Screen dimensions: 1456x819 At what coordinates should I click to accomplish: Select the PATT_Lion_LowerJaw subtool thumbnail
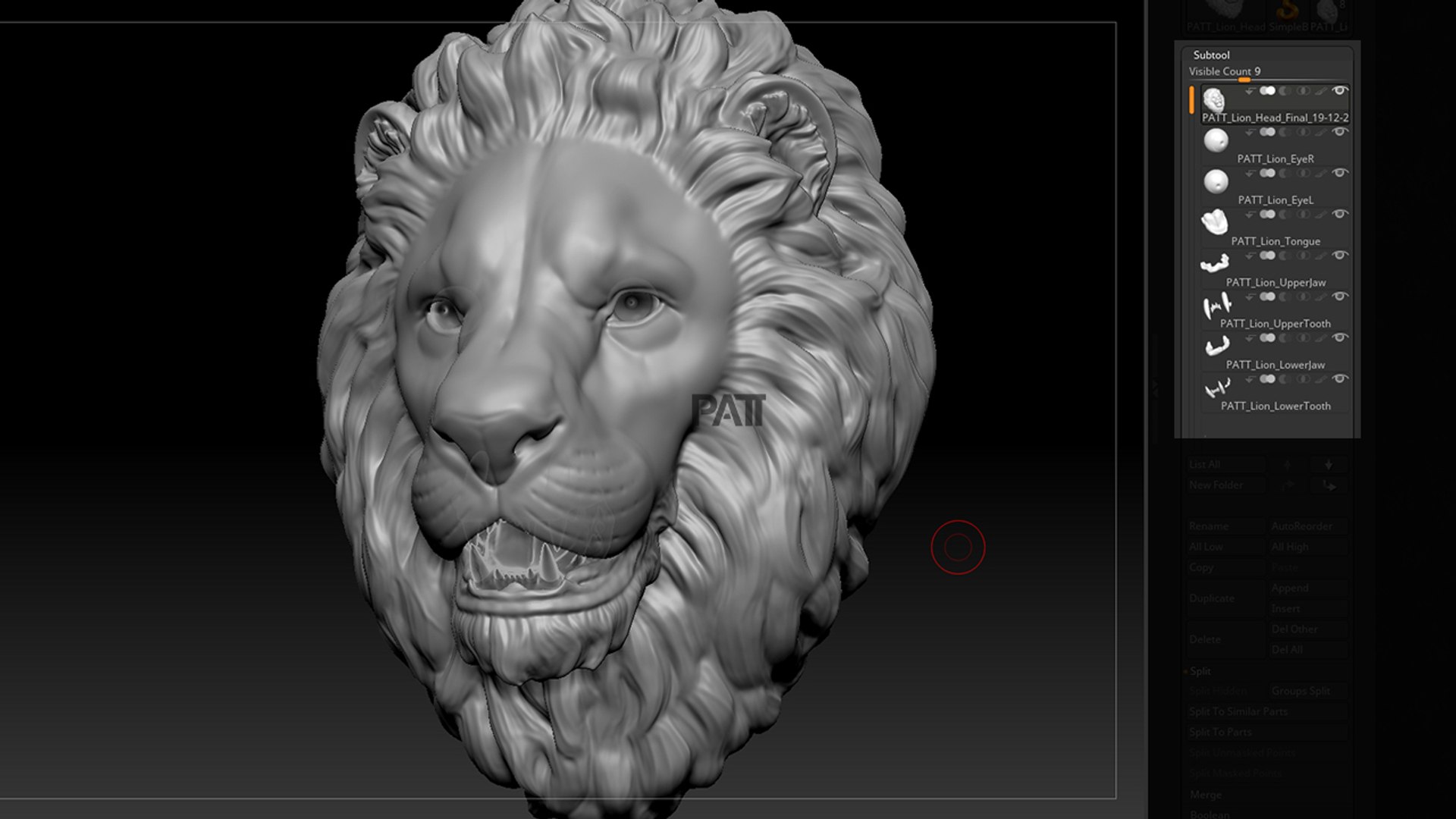pyautogui.click(x=1216, y=347)
